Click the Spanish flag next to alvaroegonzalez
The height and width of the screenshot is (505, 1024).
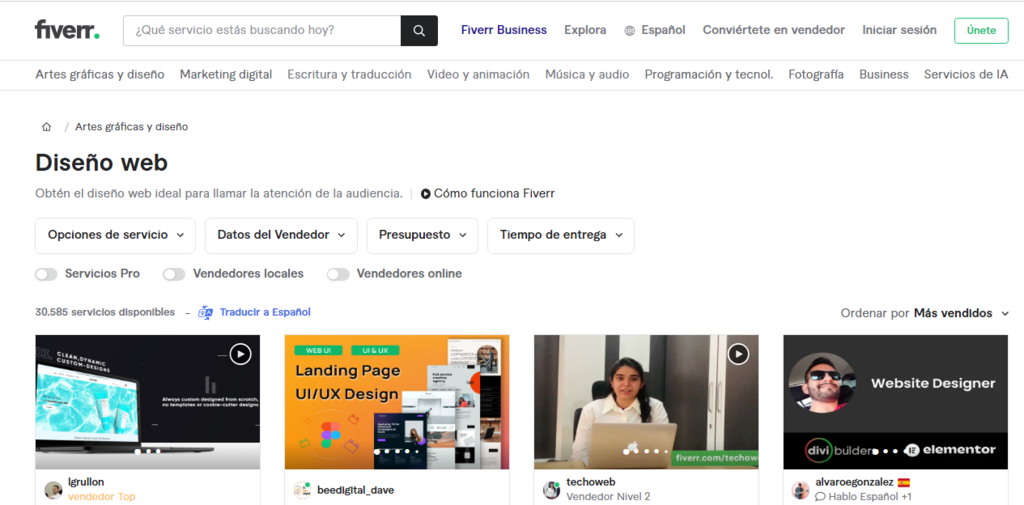(x=904, y=483)
